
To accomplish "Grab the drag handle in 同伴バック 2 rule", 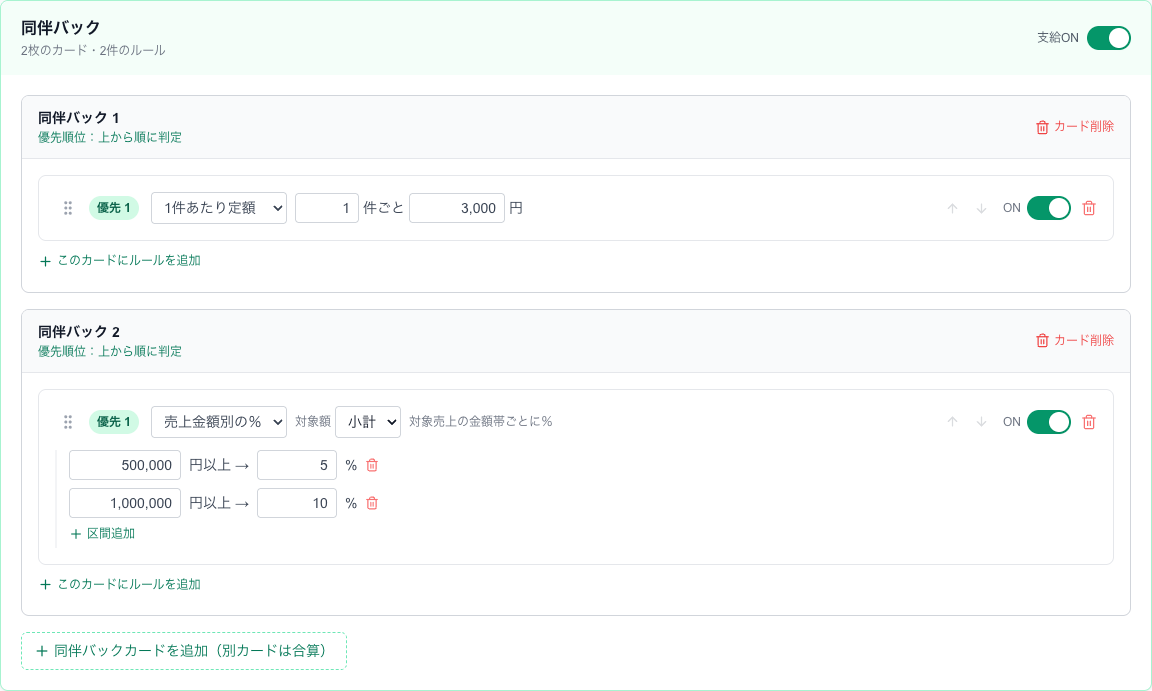I will pos(68,422).
